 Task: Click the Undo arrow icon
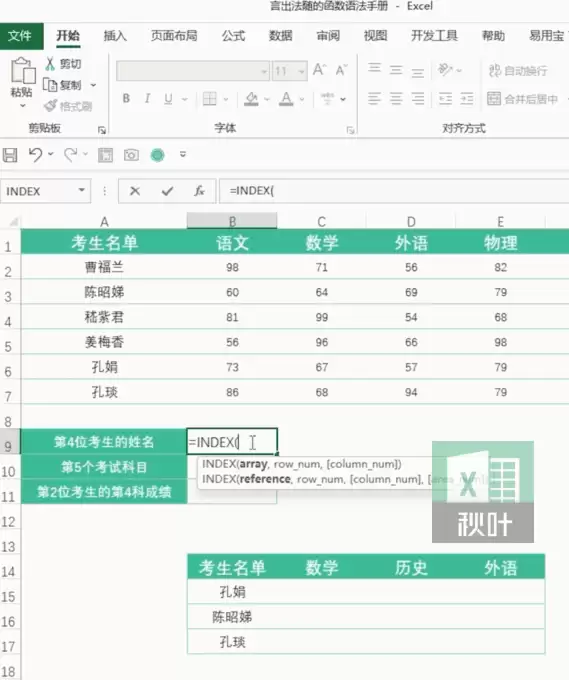[x=36, y=154]
